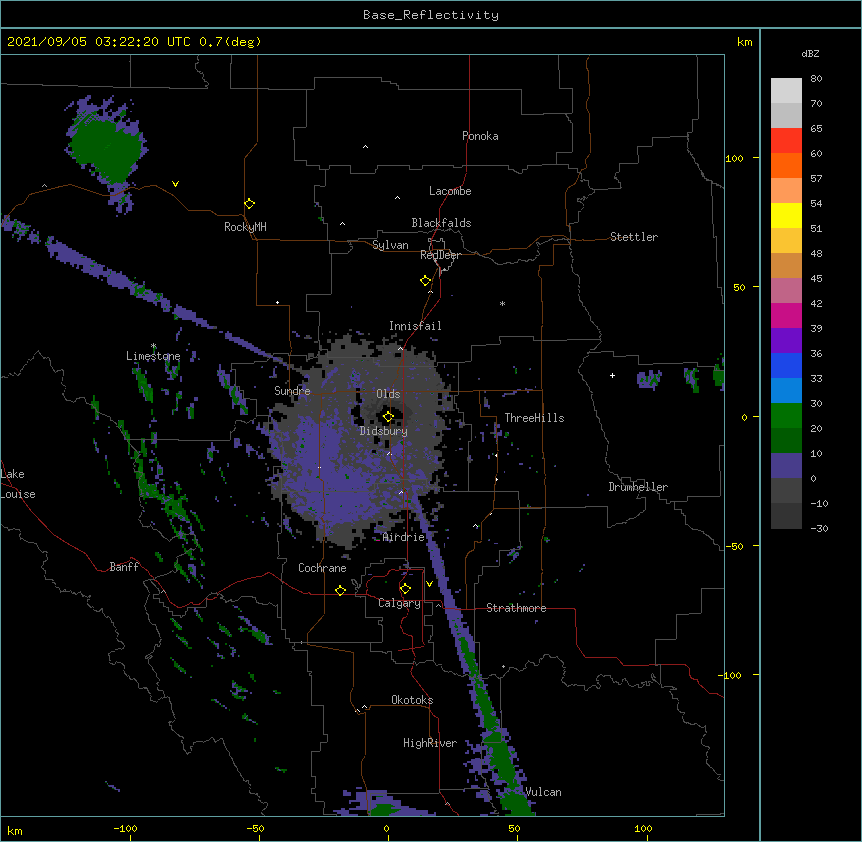Click the HighRiver town label
This screenshot has height=842, width=862.
pos(430,743)
